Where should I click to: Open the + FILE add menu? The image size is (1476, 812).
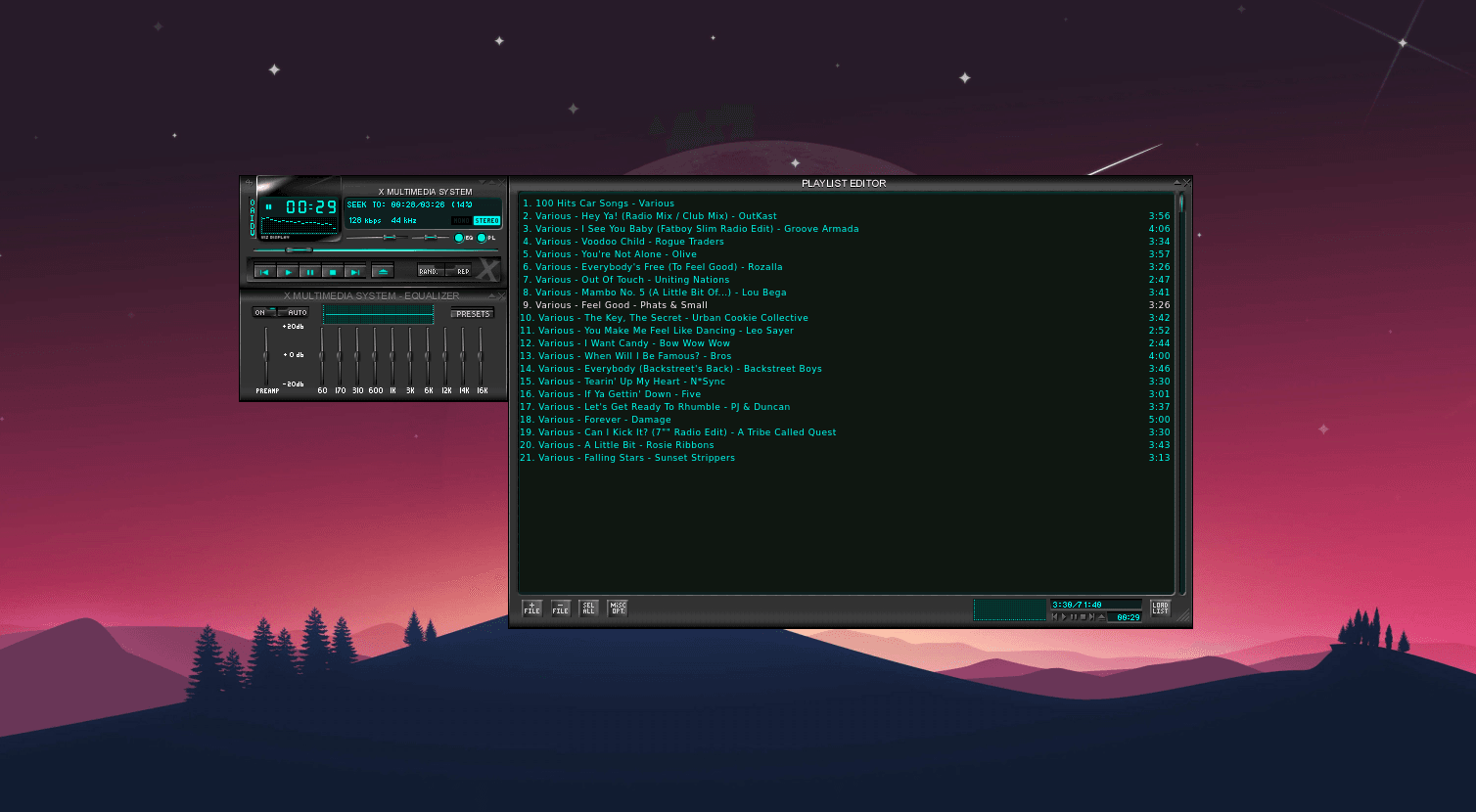pyautogui.click(x=531, y=608)
